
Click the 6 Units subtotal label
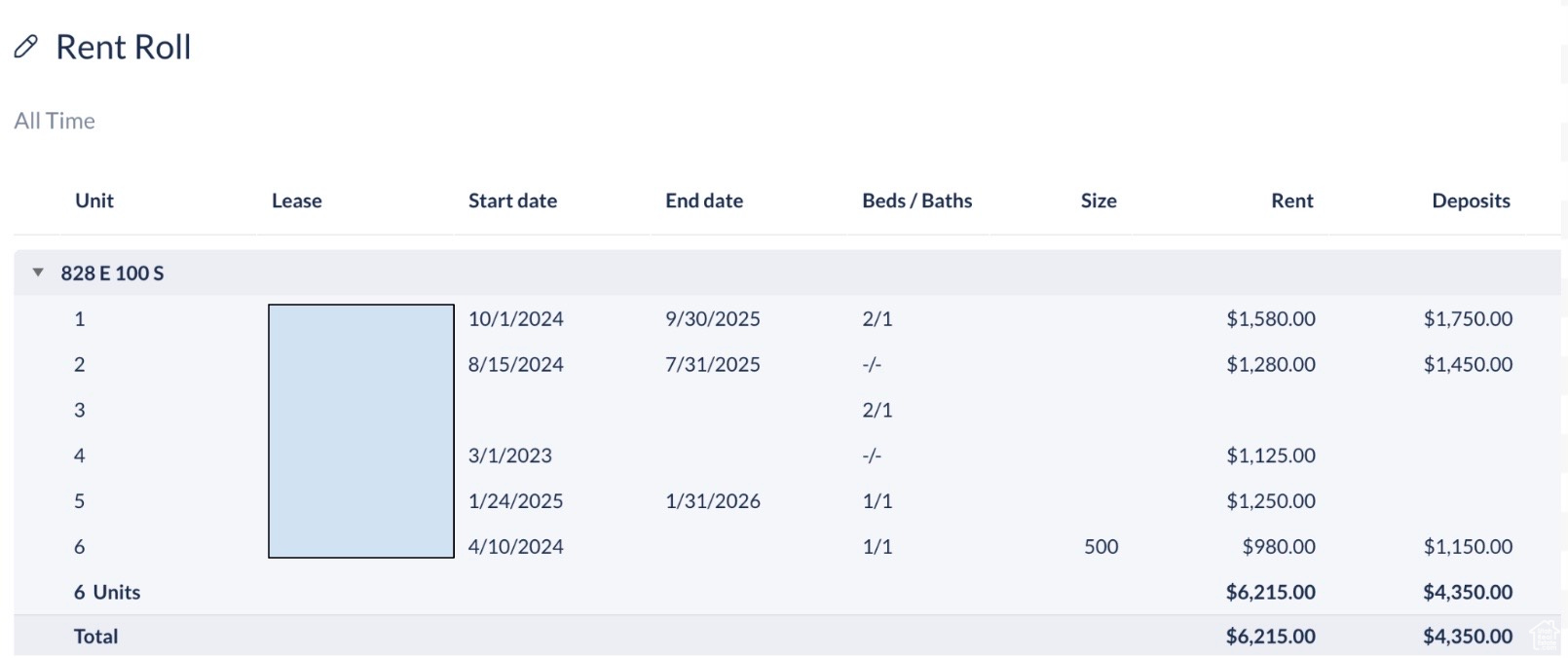(x=107, y=593)
